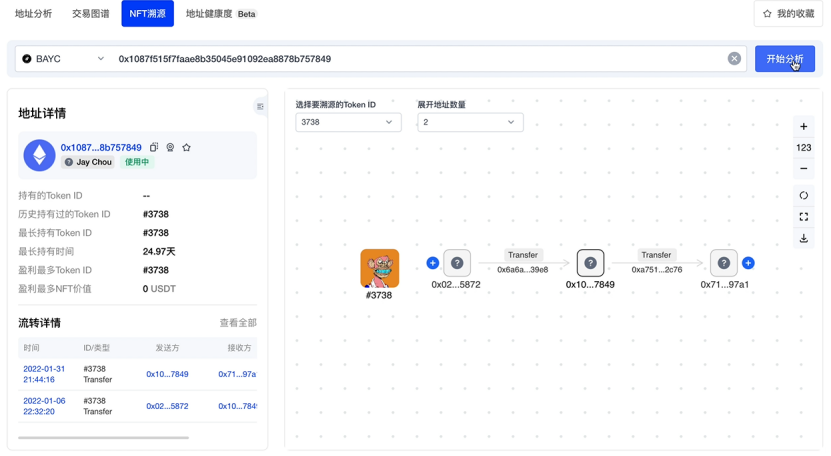Switch to the 交易图谱 tab

[91, 14]
